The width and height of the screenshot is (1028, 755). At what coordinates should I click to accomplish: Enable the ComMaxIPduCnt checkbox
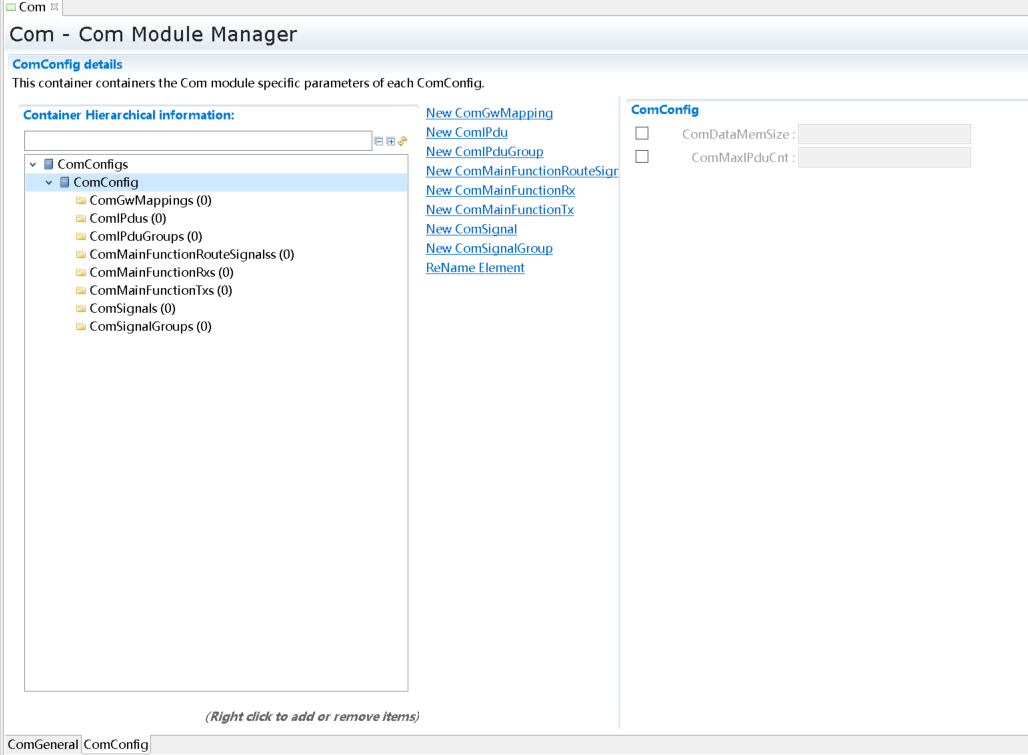[642, 157]
